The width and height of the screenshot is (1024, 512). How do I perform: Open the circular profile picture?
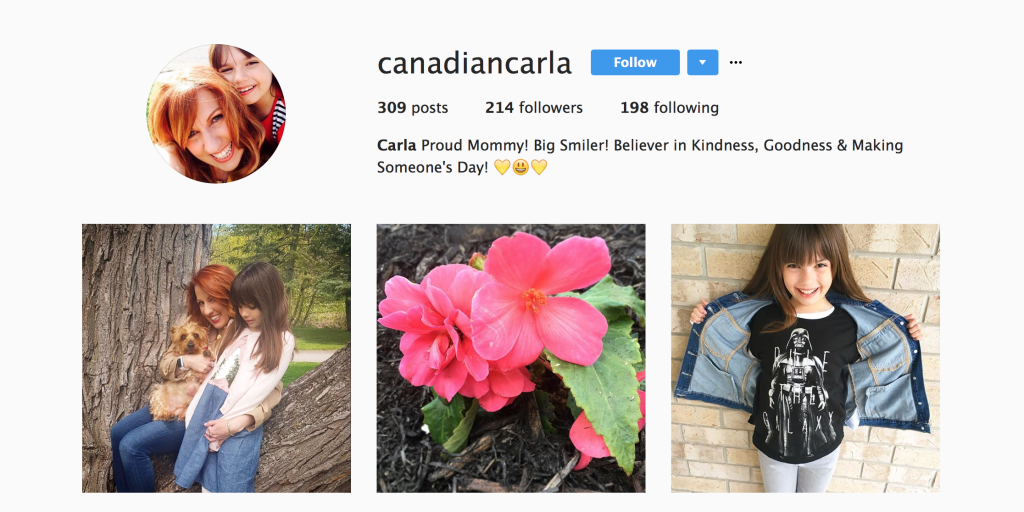(x=216, y=114)
